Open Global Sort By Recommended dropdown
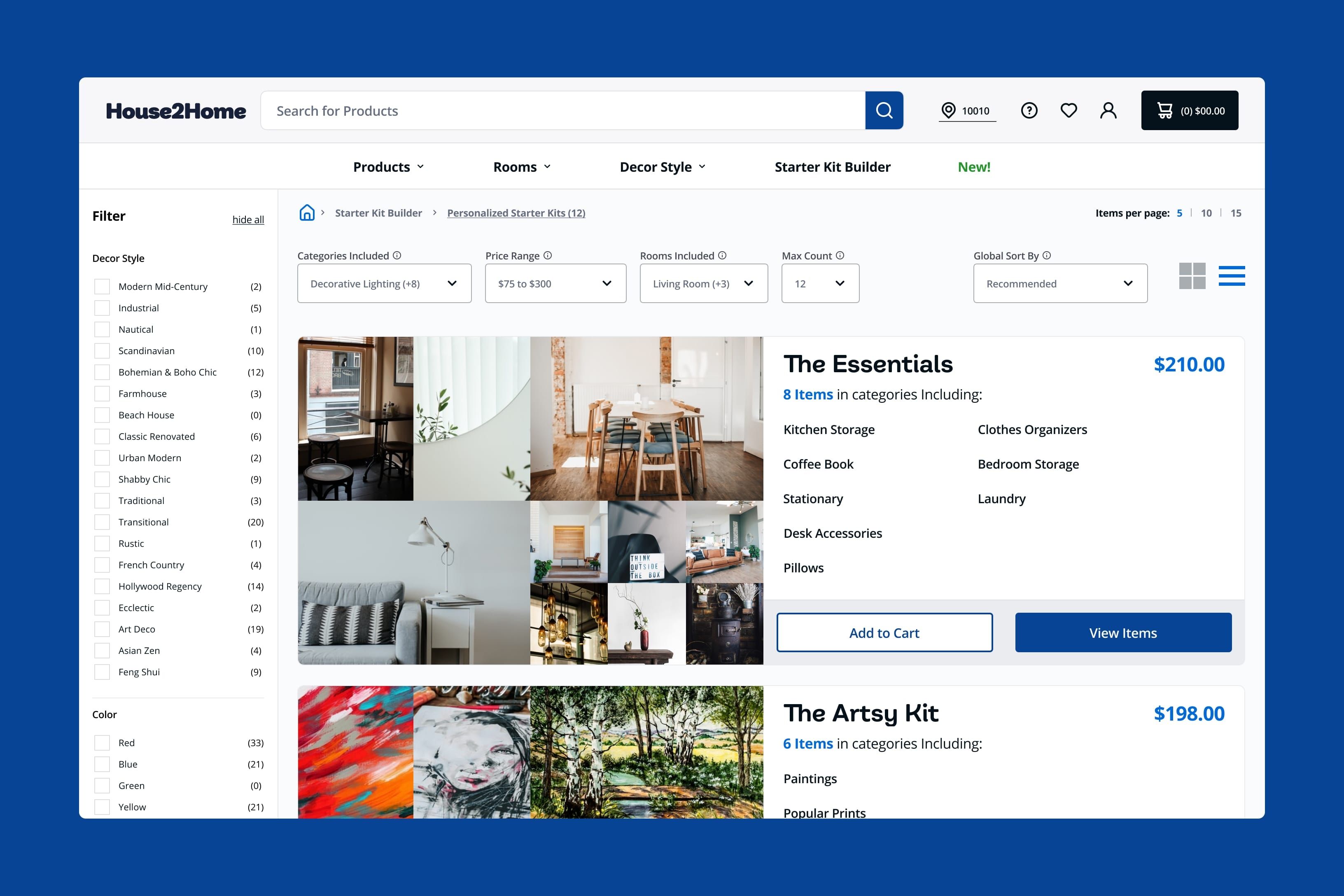The width and height of the screenshot is (1344, 896). [x=1060, y=283]
